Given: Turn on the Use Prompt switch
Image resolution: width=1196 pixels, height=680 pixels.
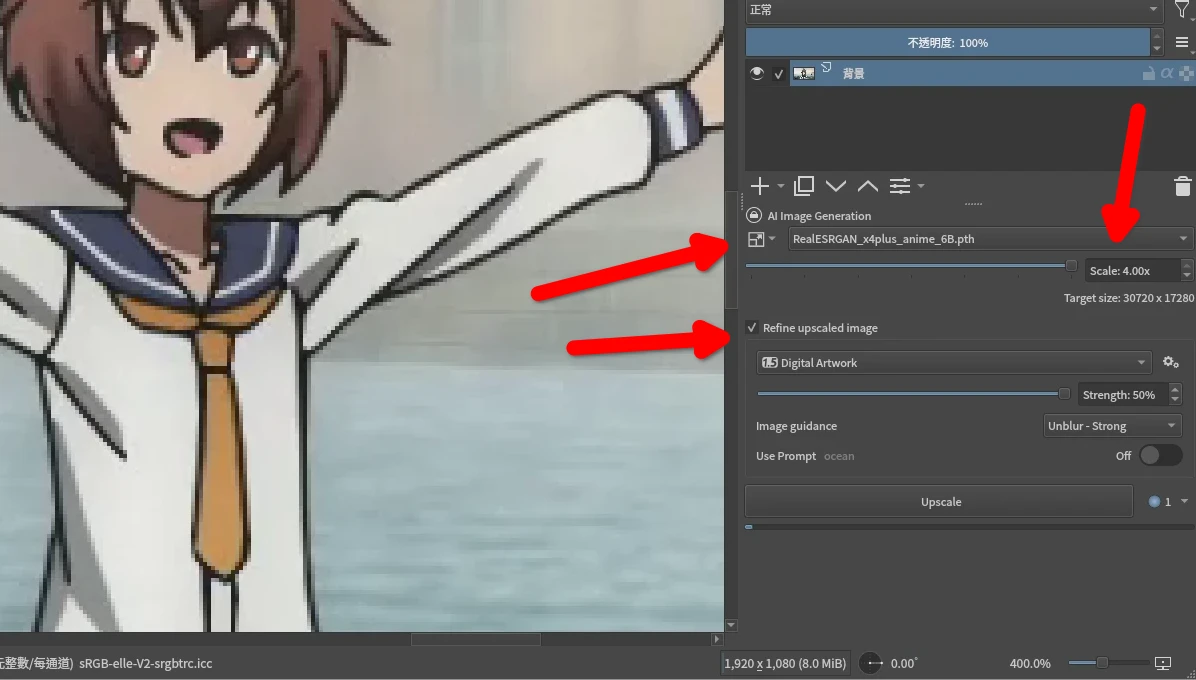Looking at the screenshot, I should [1160, 456].
